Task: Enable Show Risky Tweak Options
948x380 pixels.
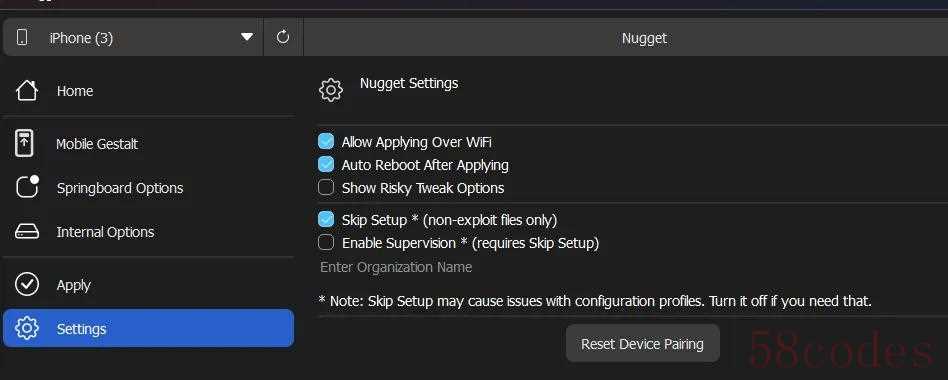Action: 326,188
